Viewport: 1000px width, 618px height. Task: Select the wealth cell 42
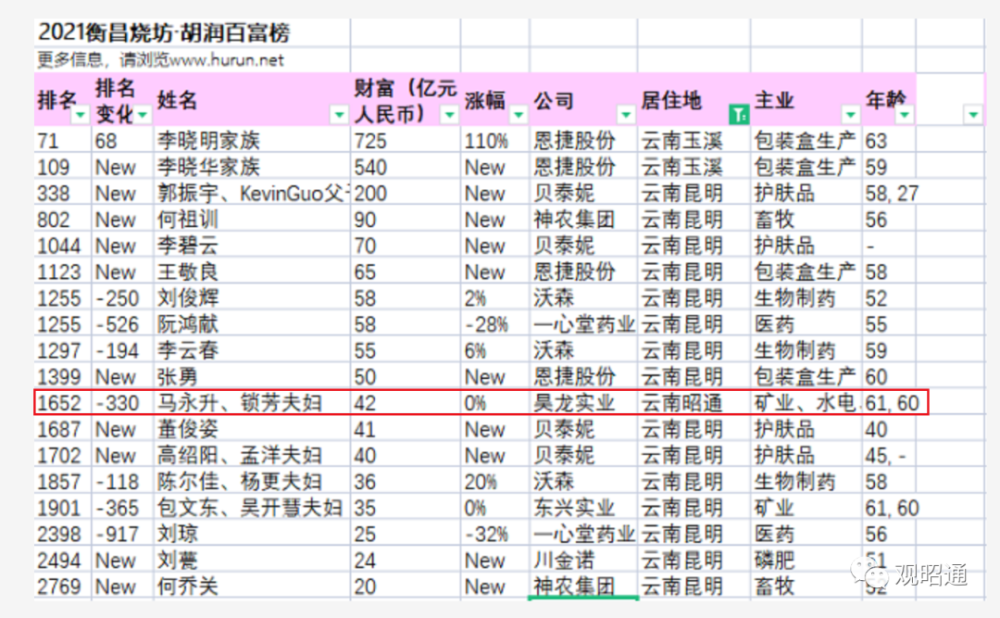coord(406,402)
